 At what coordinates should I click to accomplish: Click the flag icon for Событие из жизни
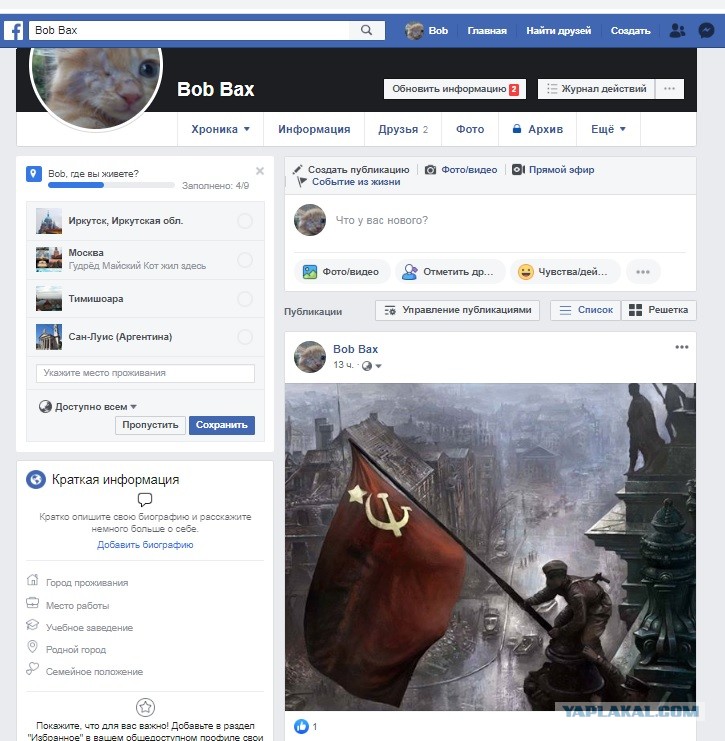302,181
